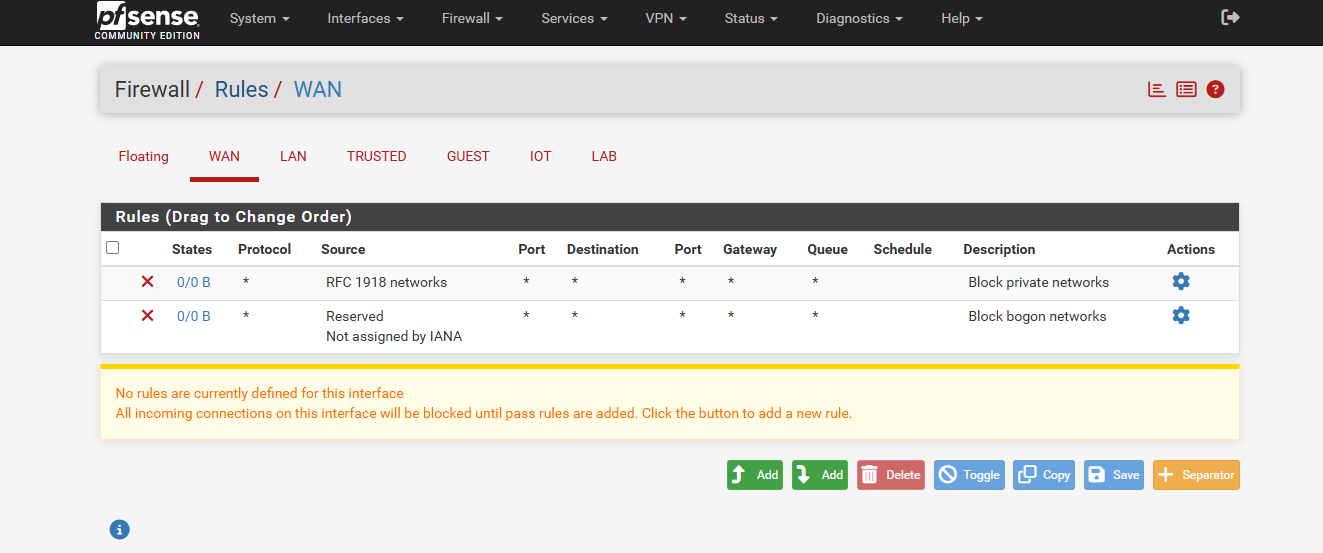Image resolution: width=1323 pixels, height=553 pixels.
Task: Click the Save button
Action: (x=1114, y=475)
